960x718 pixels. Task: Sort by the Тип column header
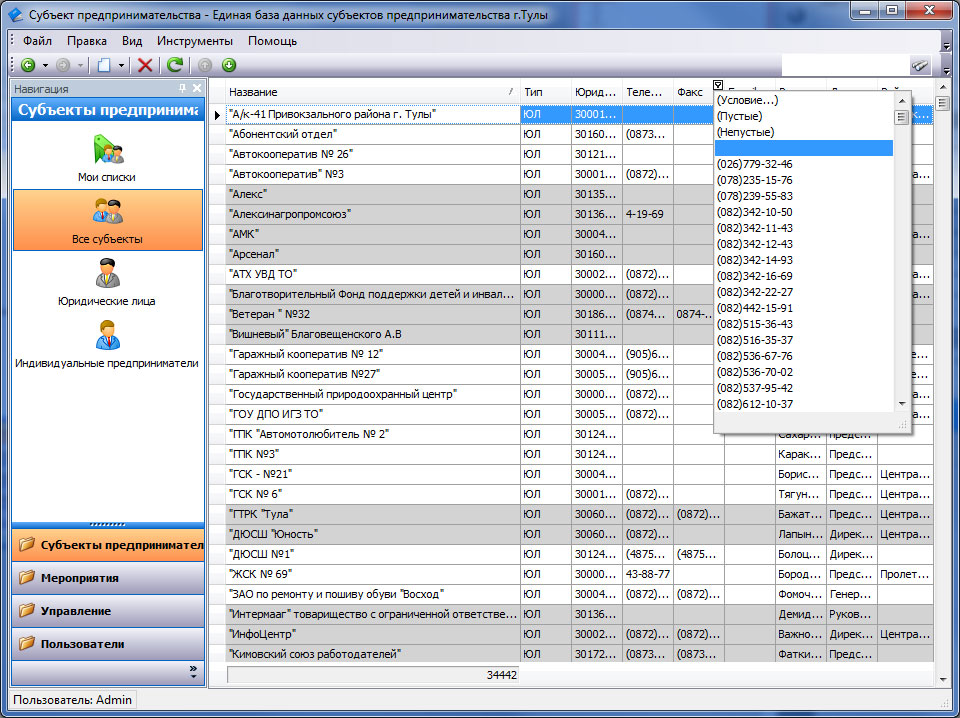[546, 92]
